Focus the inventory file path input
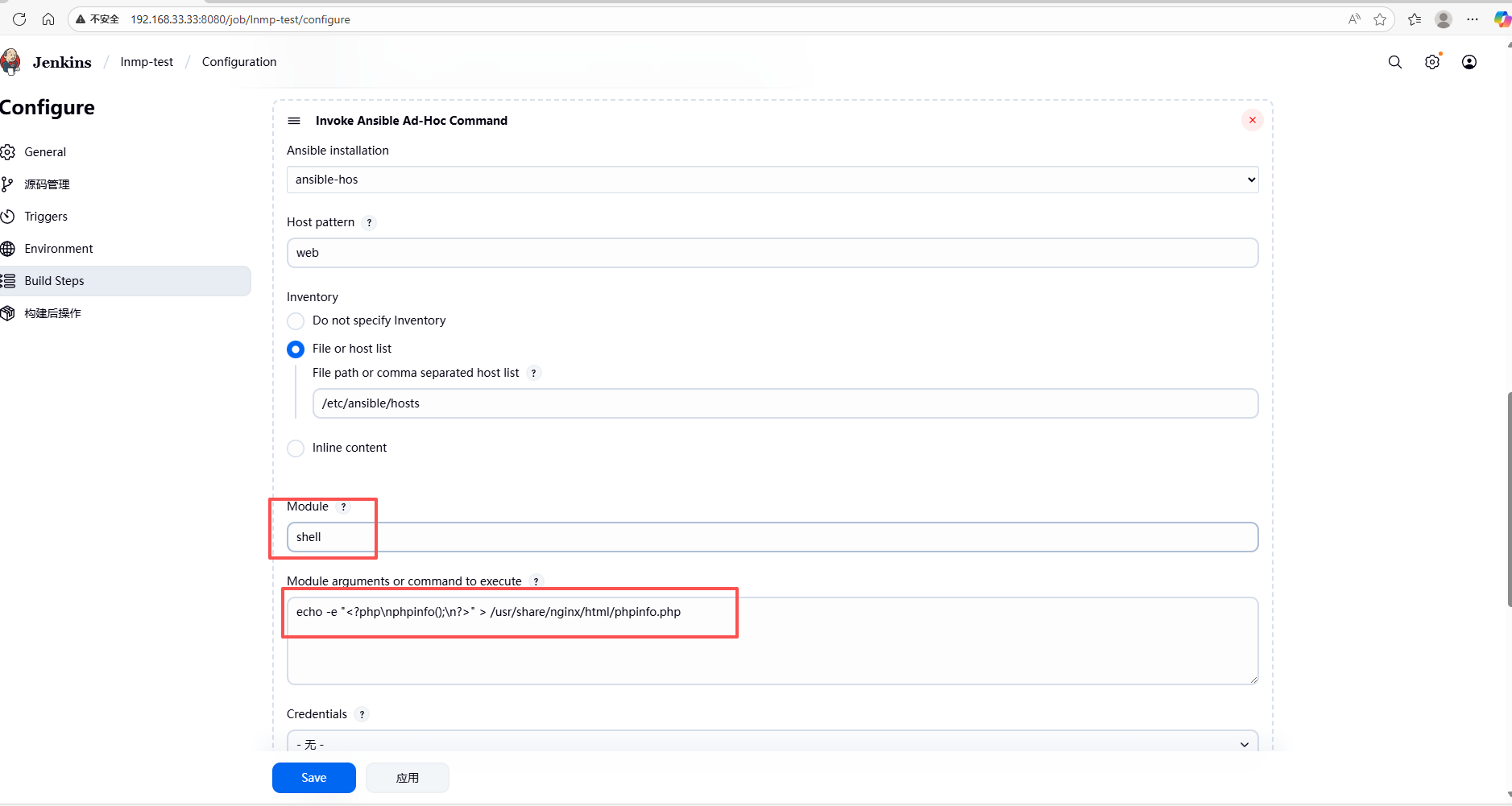Image resolution: width=1512 pixels, height=806 pixels. point(785,403)
